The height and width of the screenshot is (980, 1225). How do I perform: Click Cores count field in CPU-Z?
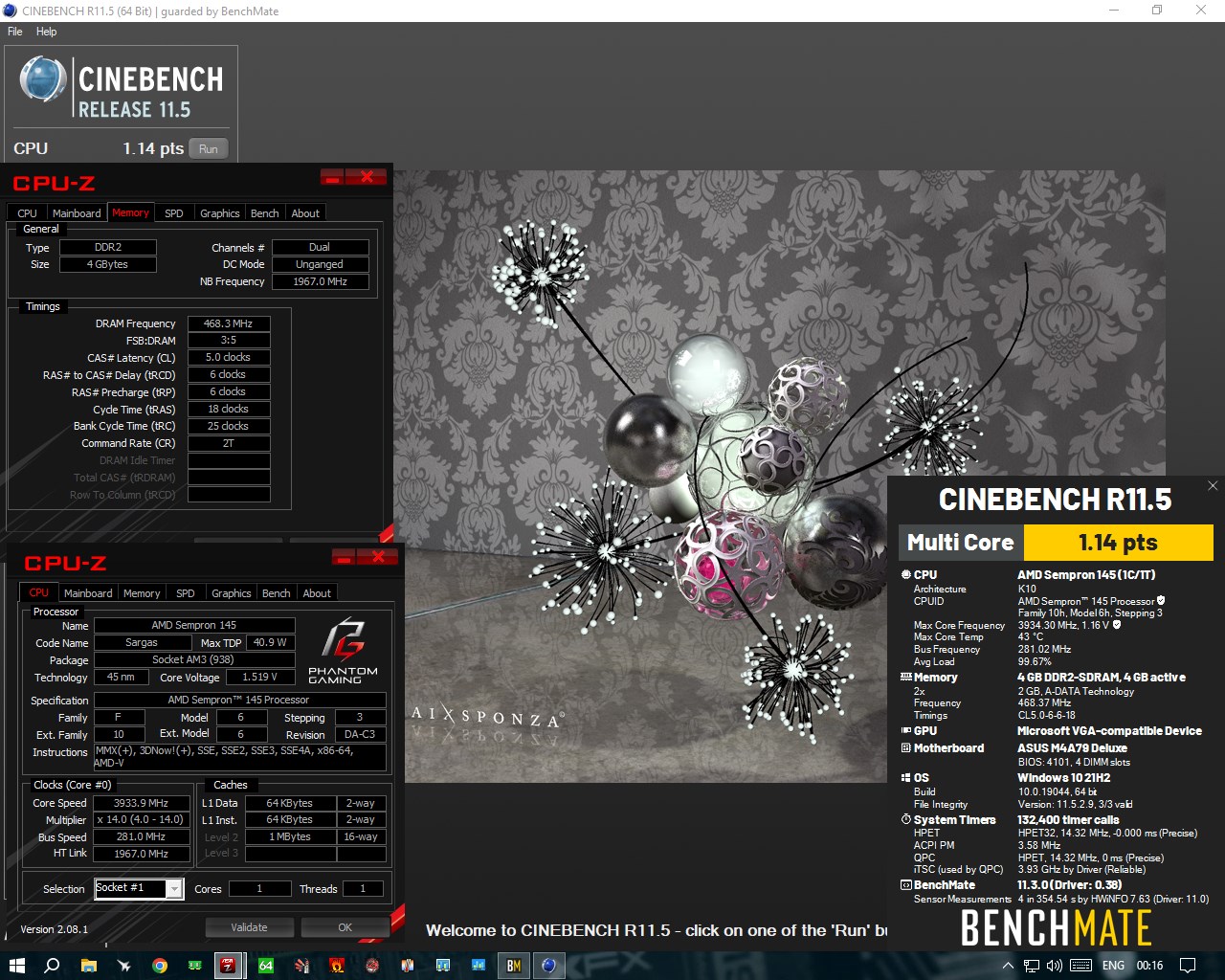[259, 889]
